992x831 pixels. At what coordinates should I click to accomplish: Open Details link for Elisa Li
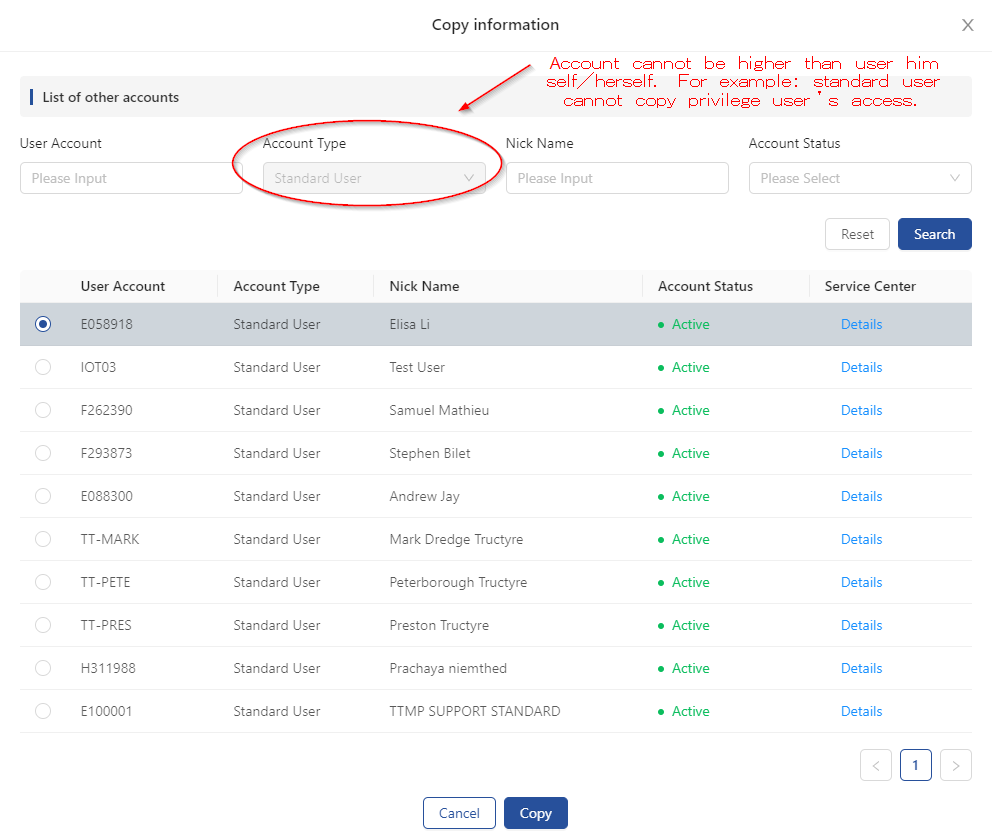click(x=861, y=324)
